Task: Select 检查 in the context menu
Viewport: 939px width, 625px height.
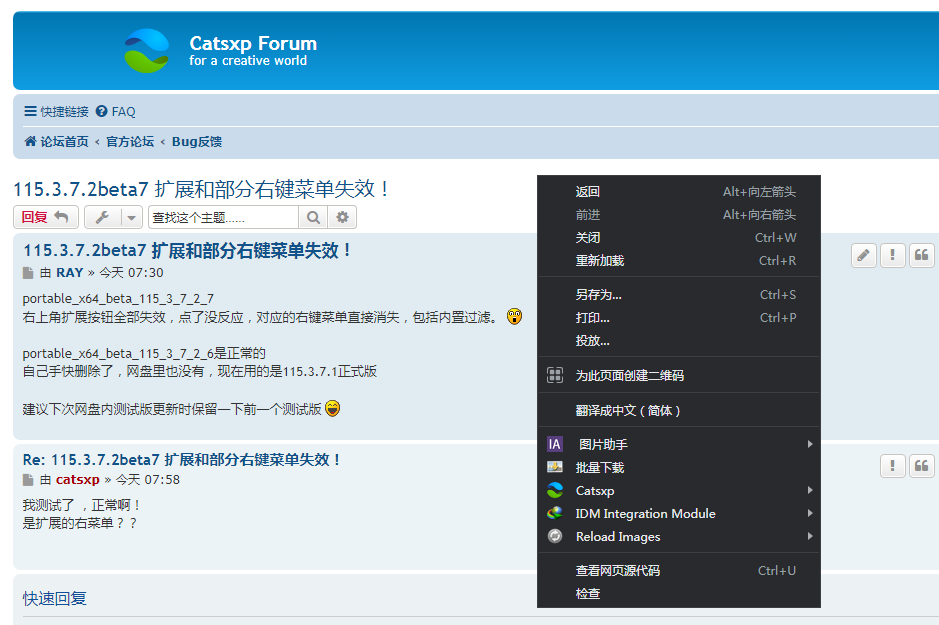Action: 678,594
